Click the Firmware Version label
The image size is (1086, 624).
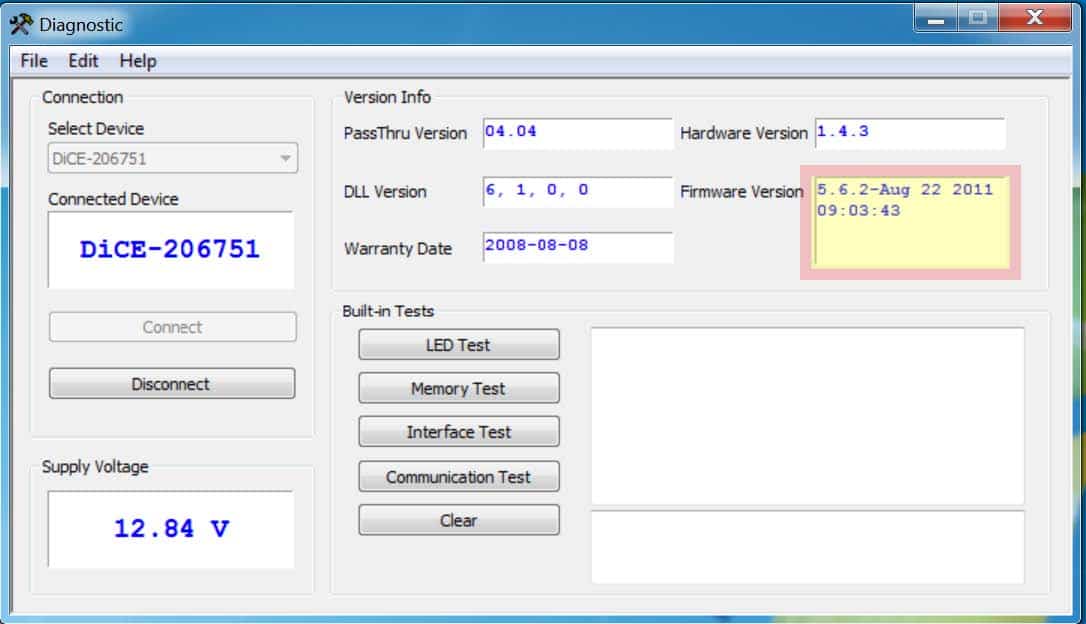pos(742,192)
